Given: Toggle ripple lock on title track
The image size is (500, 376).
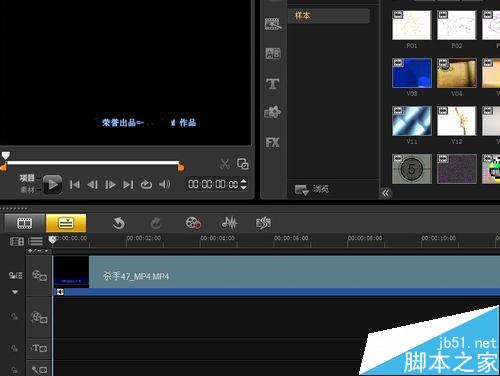Looking at the screenshot, I should pyautogui.click(x=14, y=349).
